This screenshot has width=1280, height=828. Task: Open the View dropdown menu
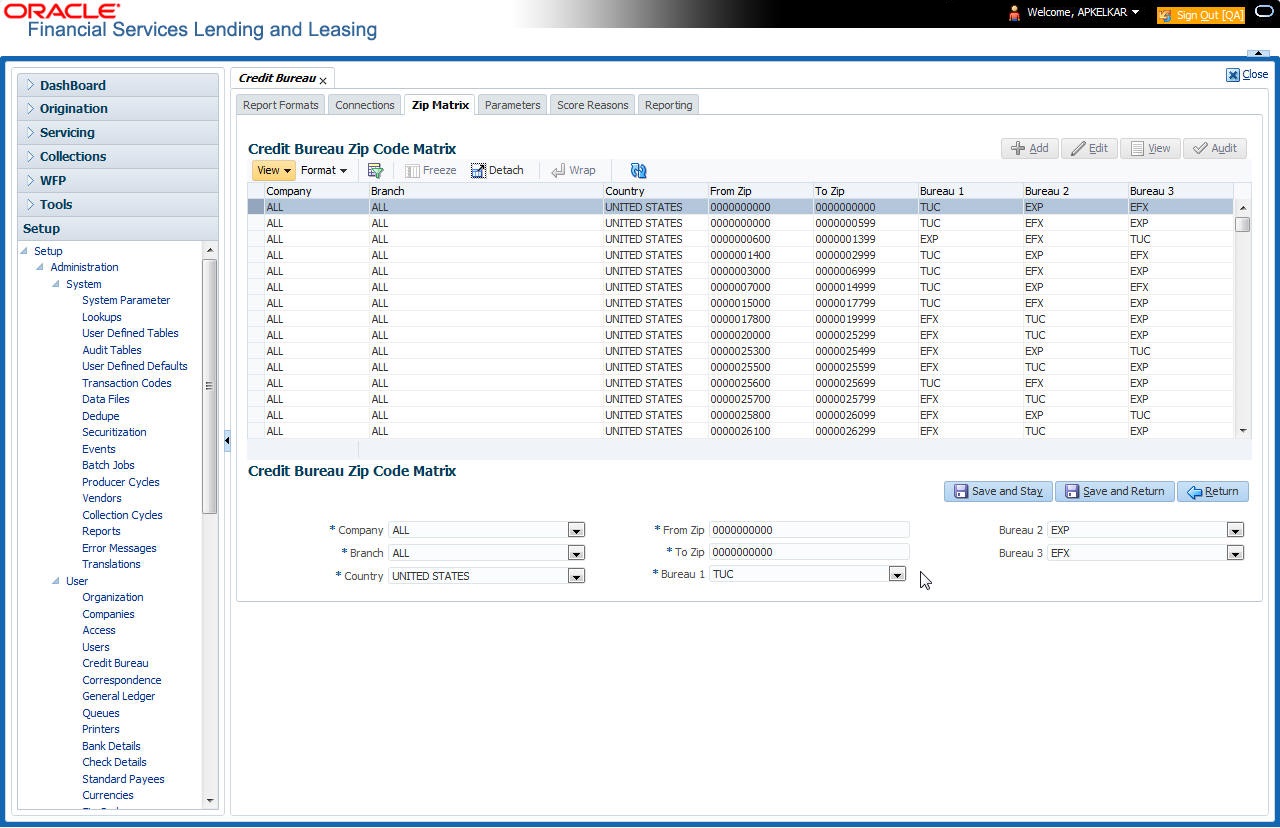point(273,171)
